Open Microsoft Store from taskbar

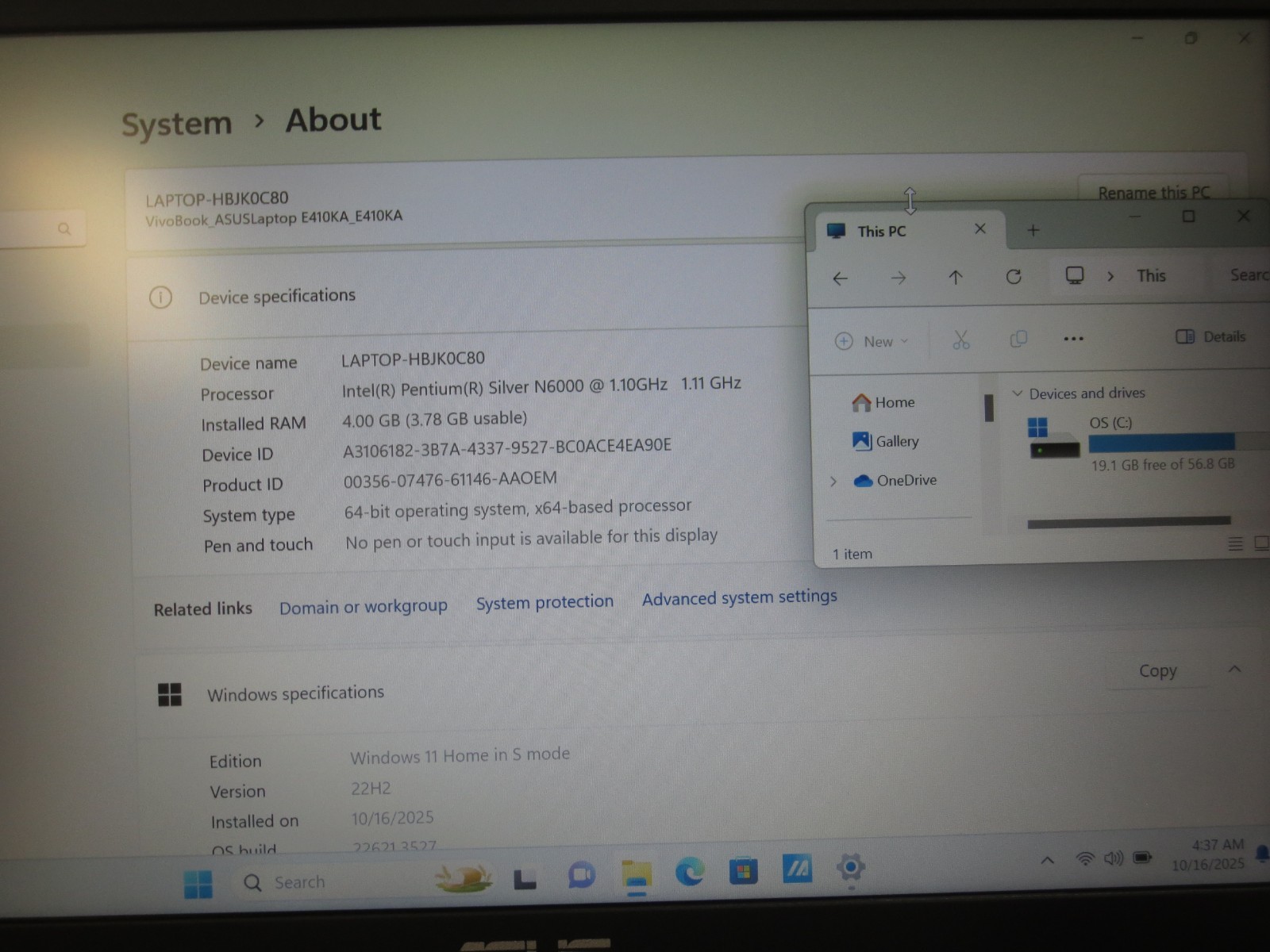(744, 871)
